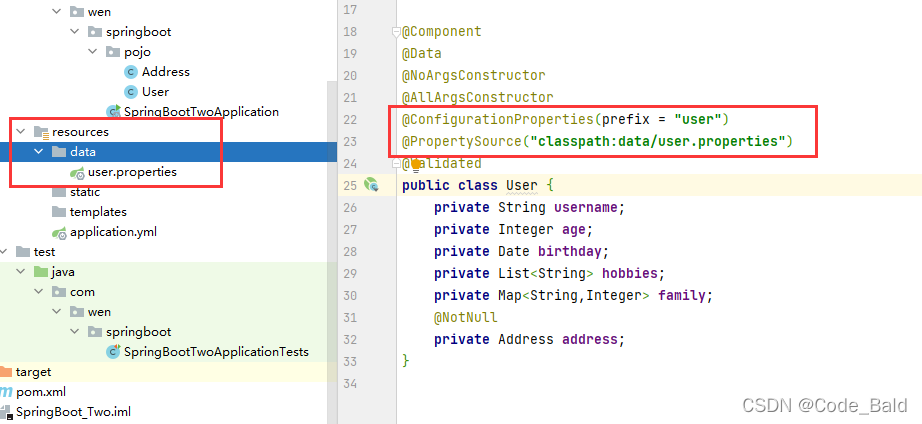922x424 pixels.
Task: Fold annotations using marker at line 18
Action: (396, 32)
